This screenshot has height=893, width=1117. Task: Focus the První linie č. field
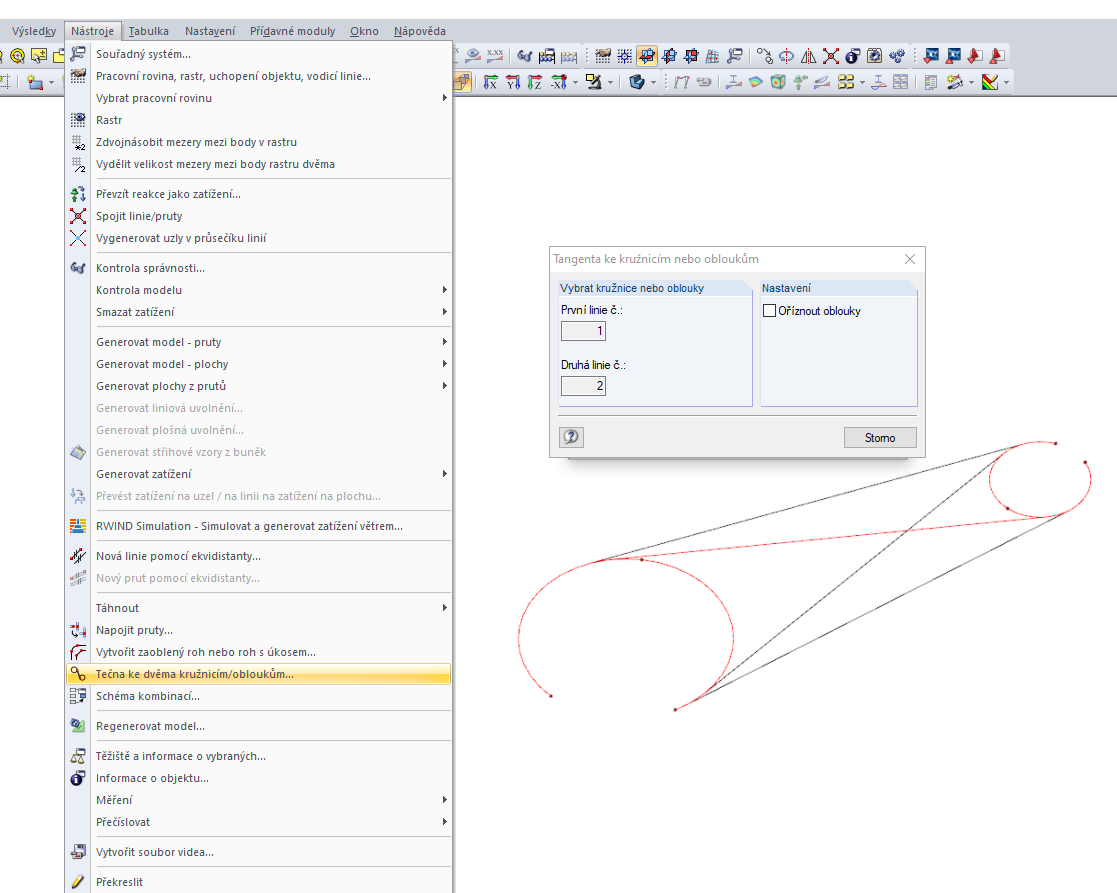(x=583, y=330)
